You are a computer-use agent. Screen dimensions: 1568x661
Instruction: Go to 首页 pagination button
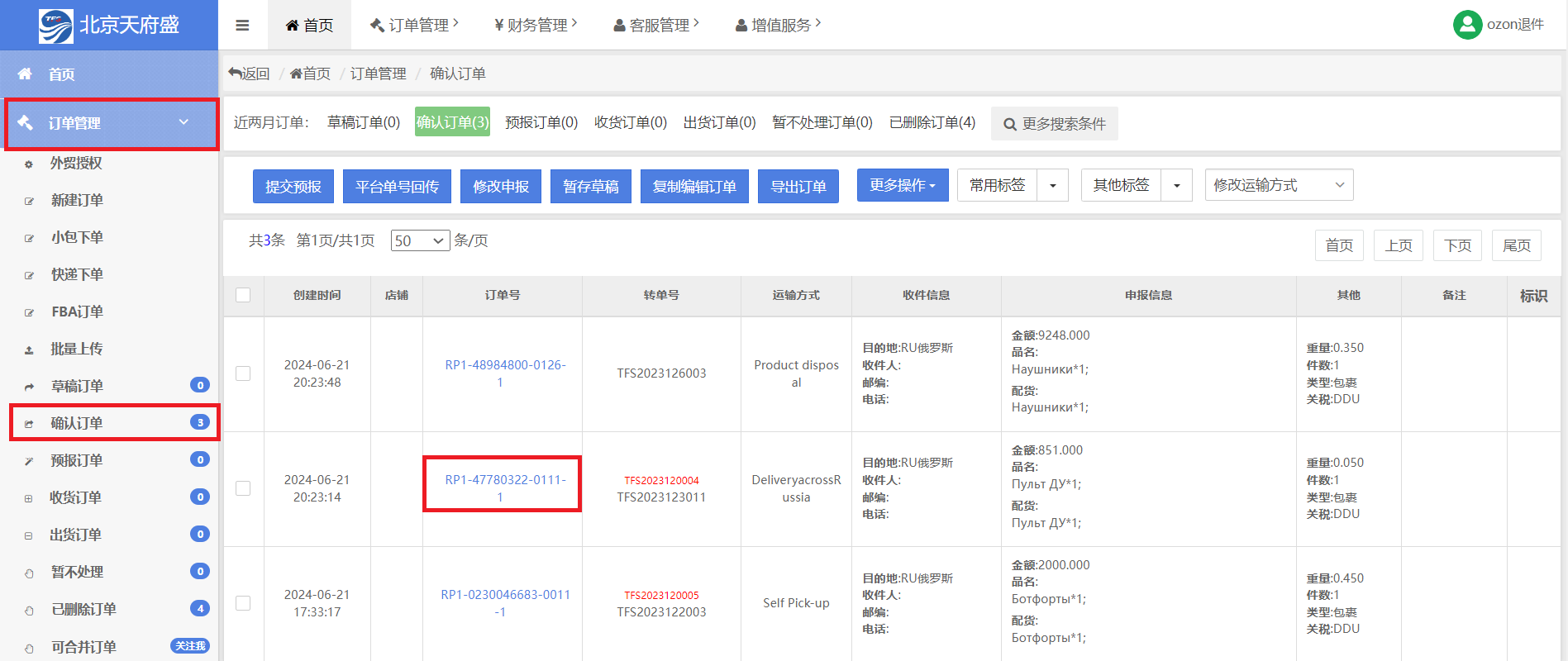tap(1339, 245)
